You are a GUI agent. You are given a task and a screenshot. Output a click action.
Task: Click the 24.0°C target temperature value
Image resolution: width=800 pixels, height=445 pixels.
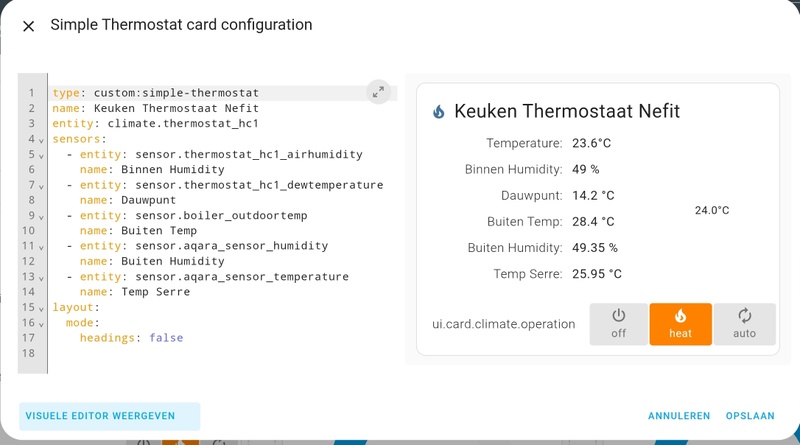pos(712,211)
